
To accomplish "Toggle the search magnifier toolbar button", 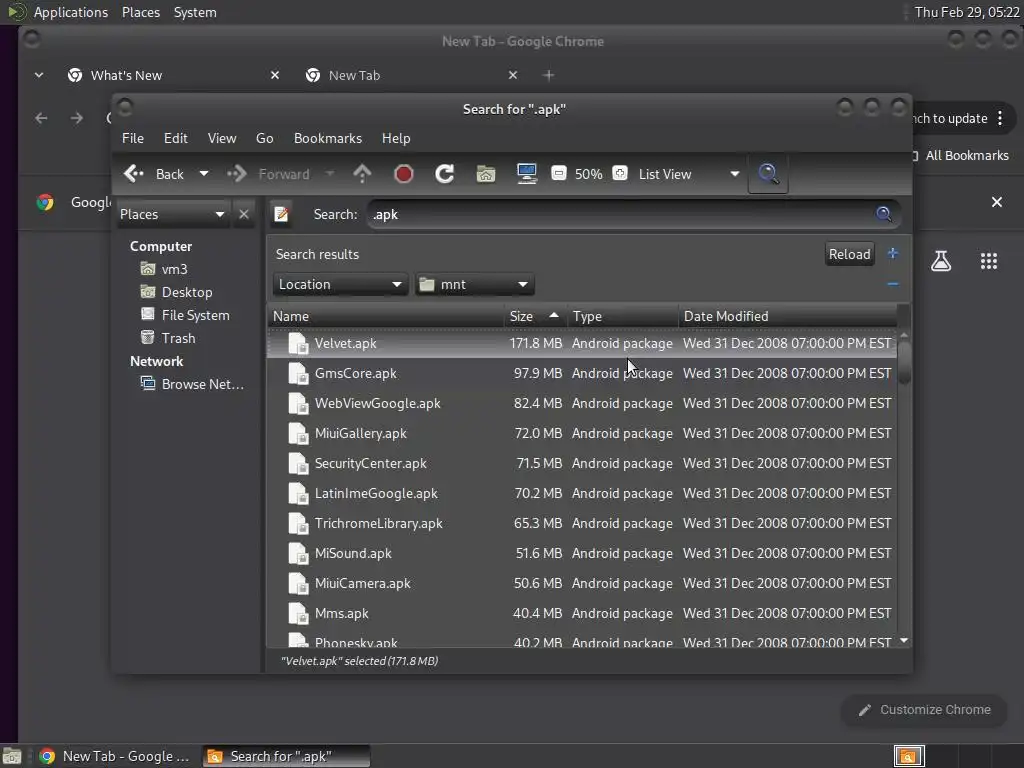I will [768, 174].
